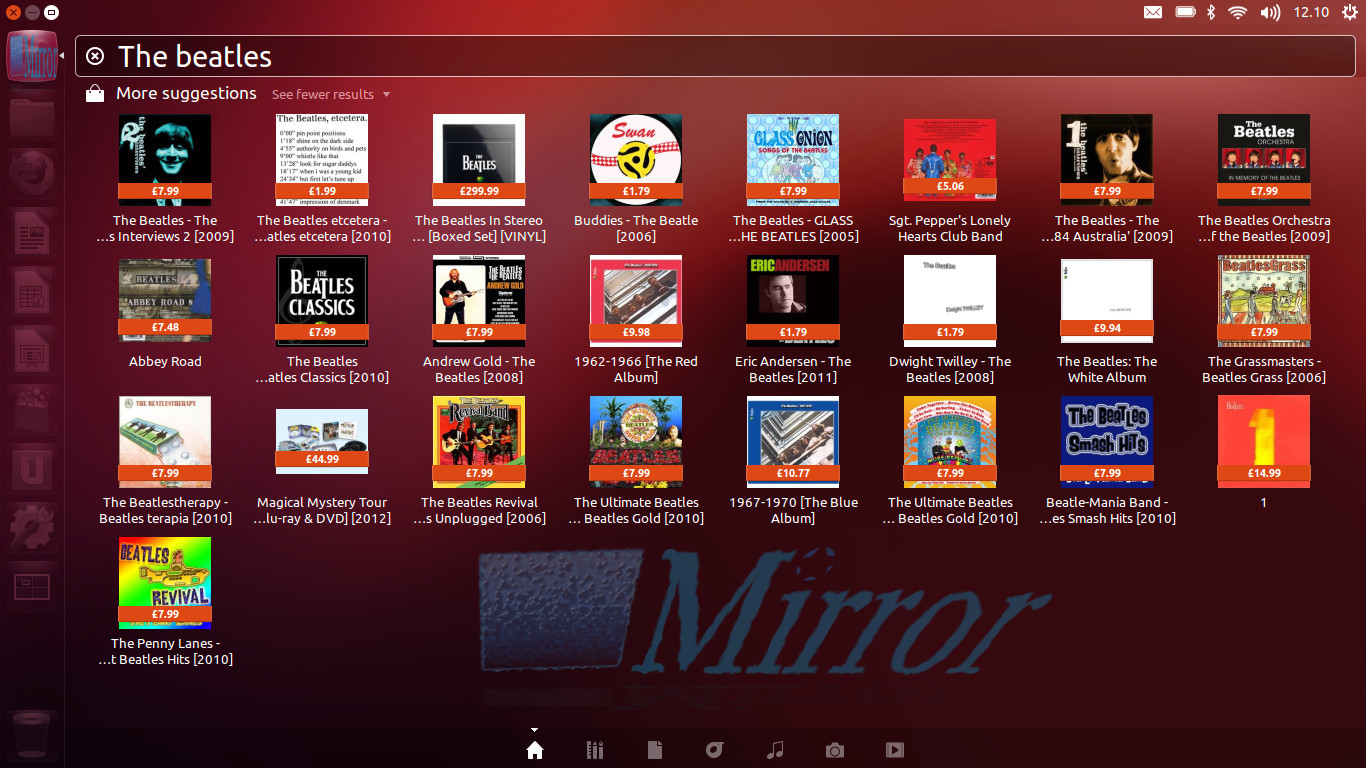Open the mail indicator envelope icon
This screenshot has height=768, width=1366.
pos(1153,12)
